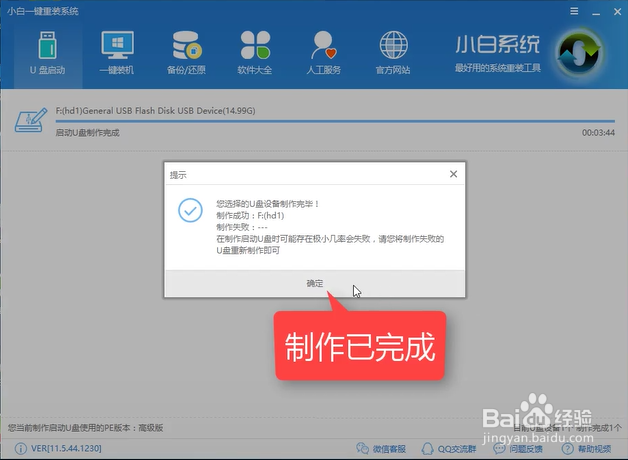Switch to the 一键装机 tab
This screenshot has width=628, height=460.
pos(117,53)
